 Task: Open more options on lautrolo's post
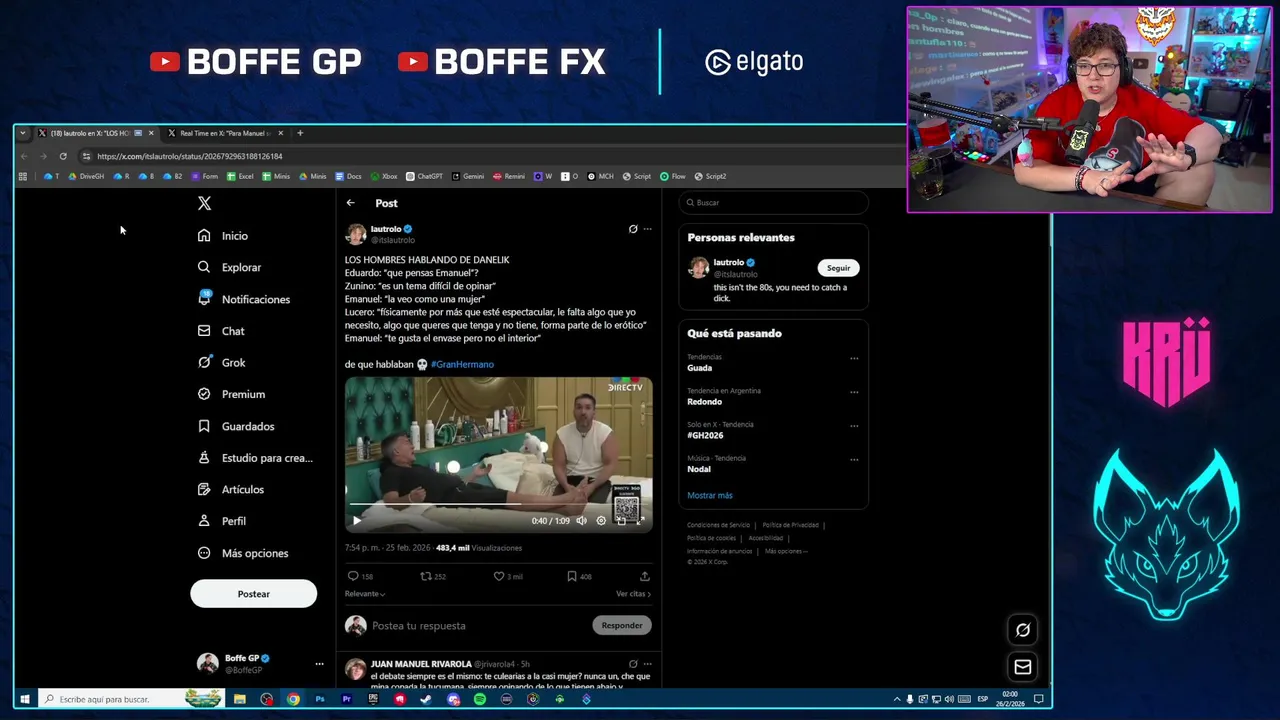tap(647, 229)
